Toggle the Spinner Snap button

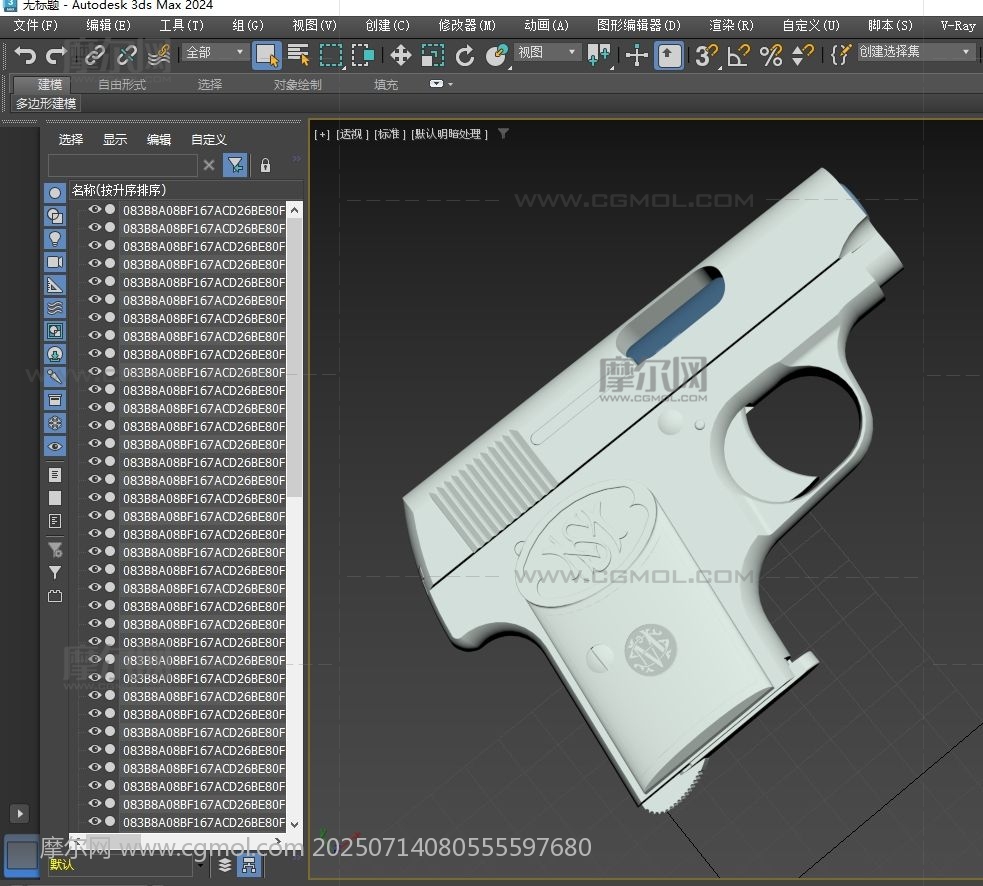coord(802,55)
